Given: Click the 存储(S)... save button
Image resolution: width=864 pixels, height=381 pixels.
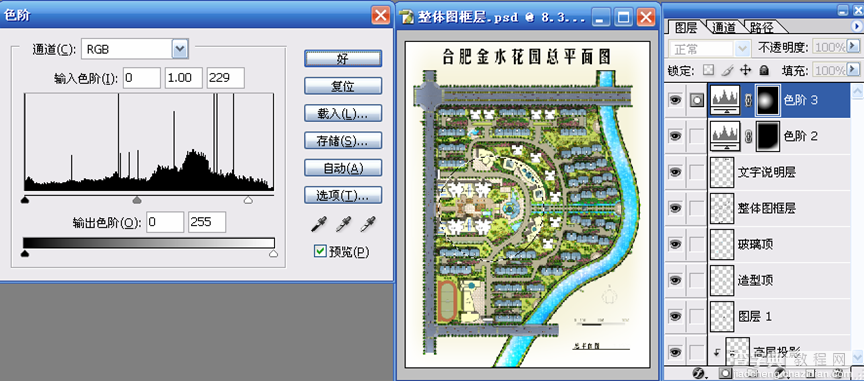Looking at the screenshot, I should pyautogui.click(x=343, y=141).
